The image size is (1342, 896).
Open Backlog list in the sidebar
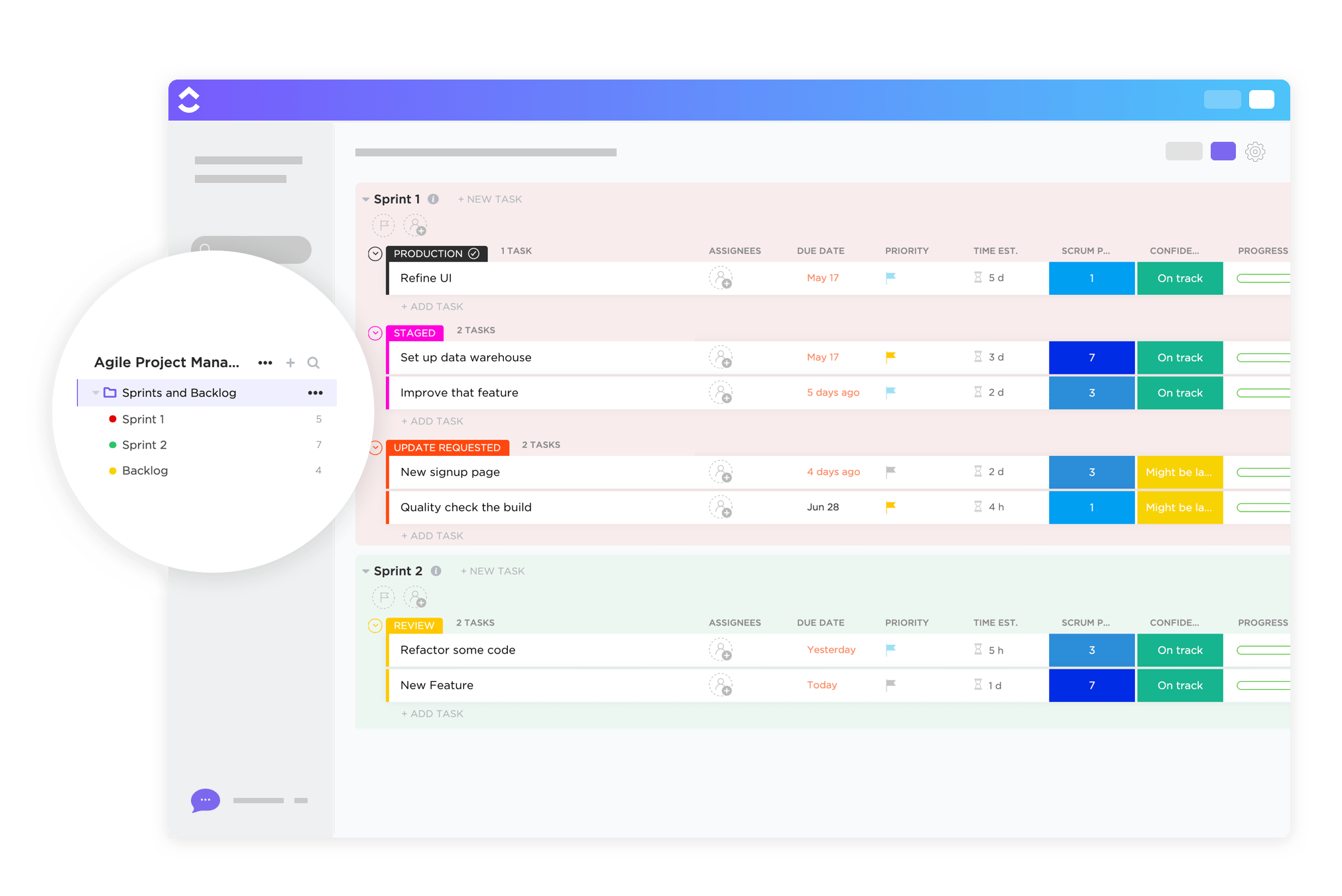pos(145,471)
